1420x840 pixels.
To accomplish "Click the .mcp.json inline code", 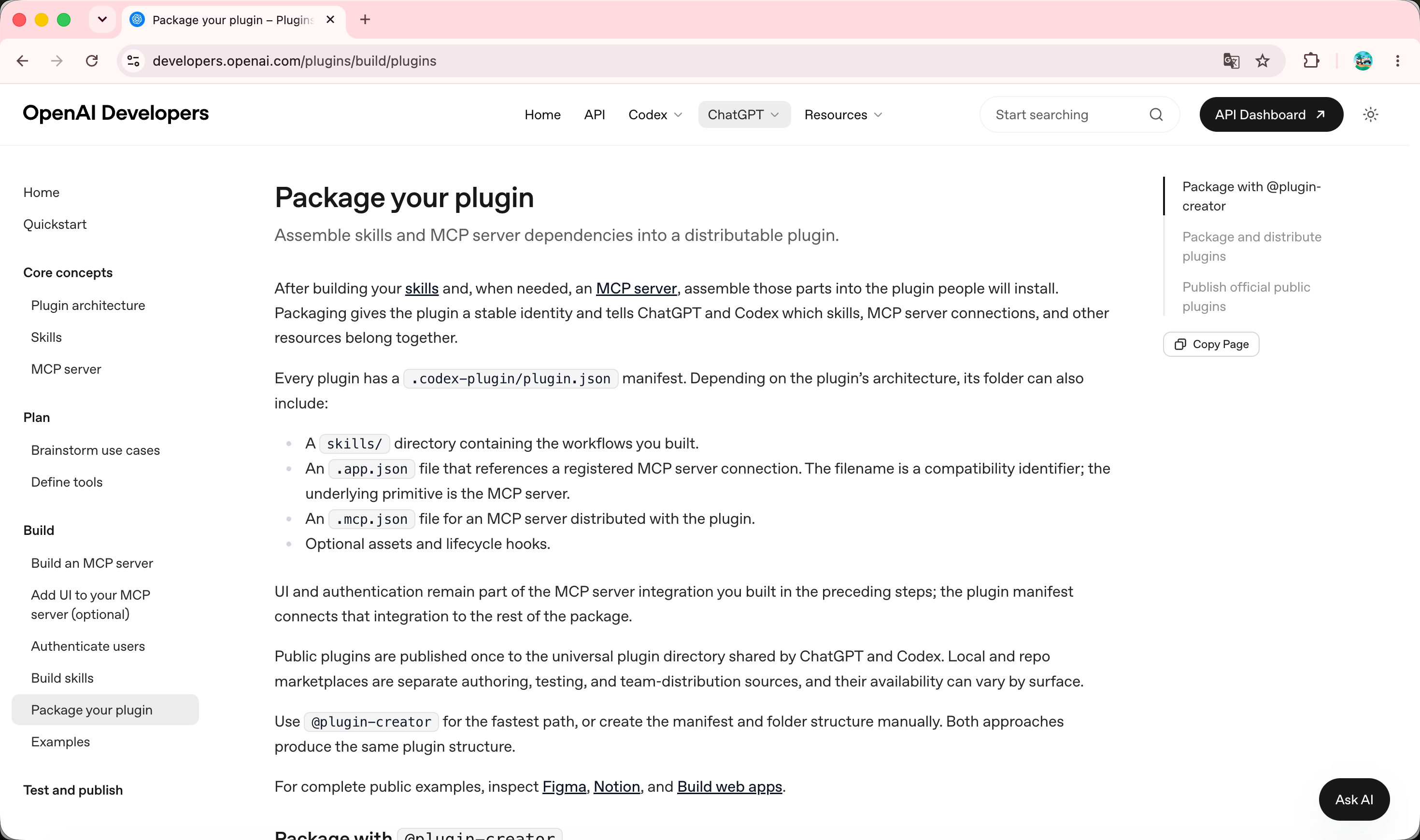I will click(371, 519).
